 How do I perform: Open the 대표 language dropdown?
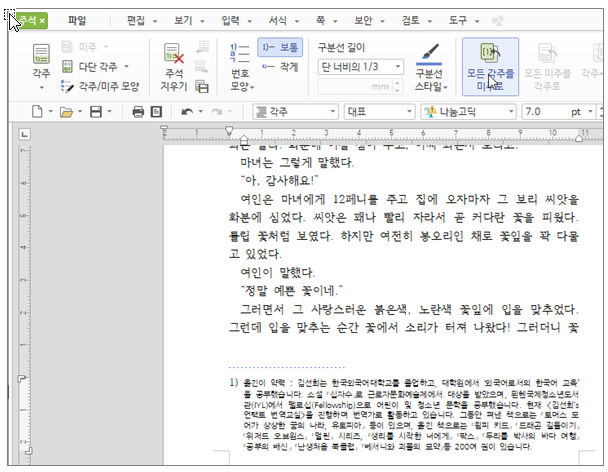[x=409, y=112]
